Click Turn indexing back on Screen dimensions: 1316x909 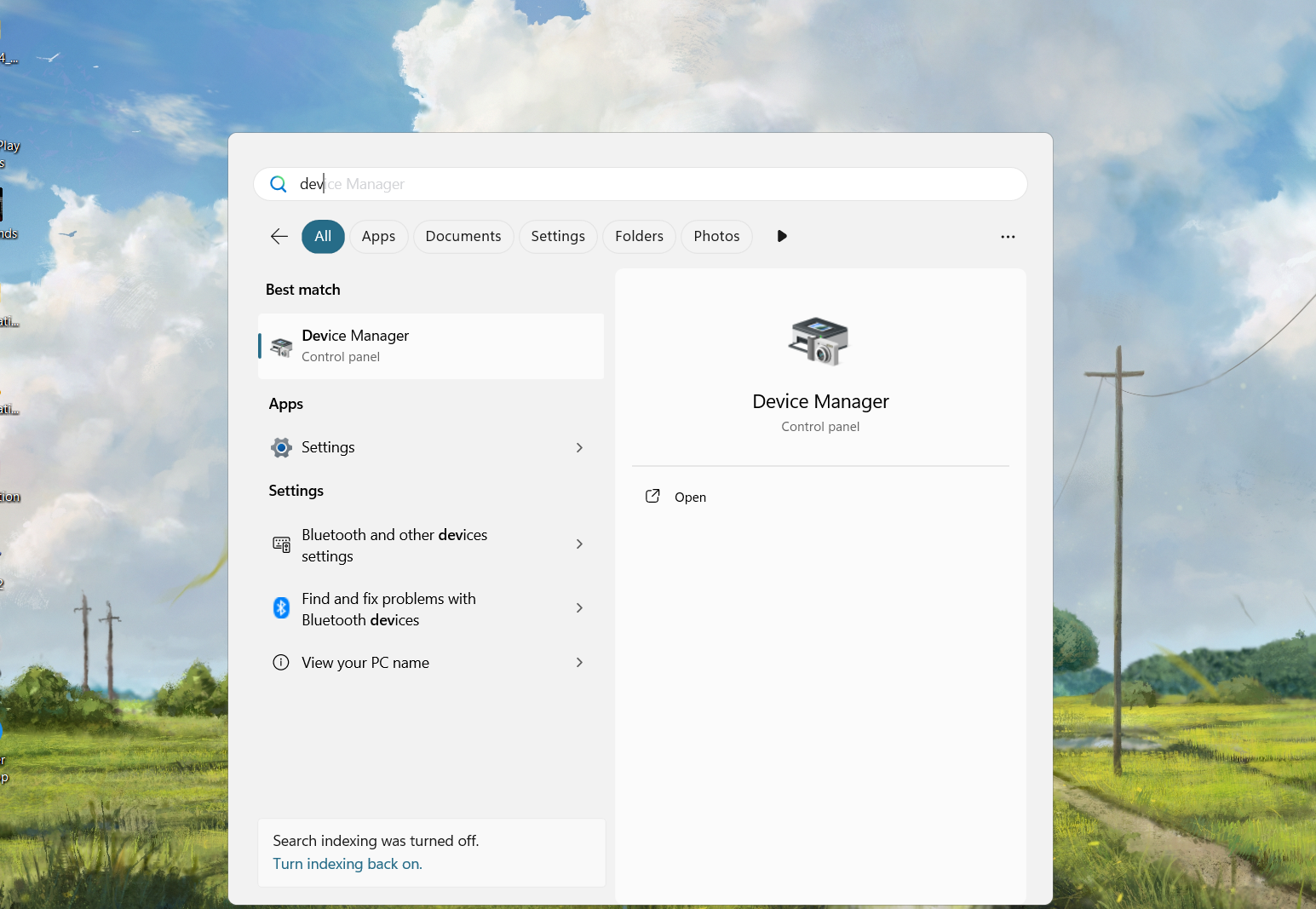click(347, 863)
